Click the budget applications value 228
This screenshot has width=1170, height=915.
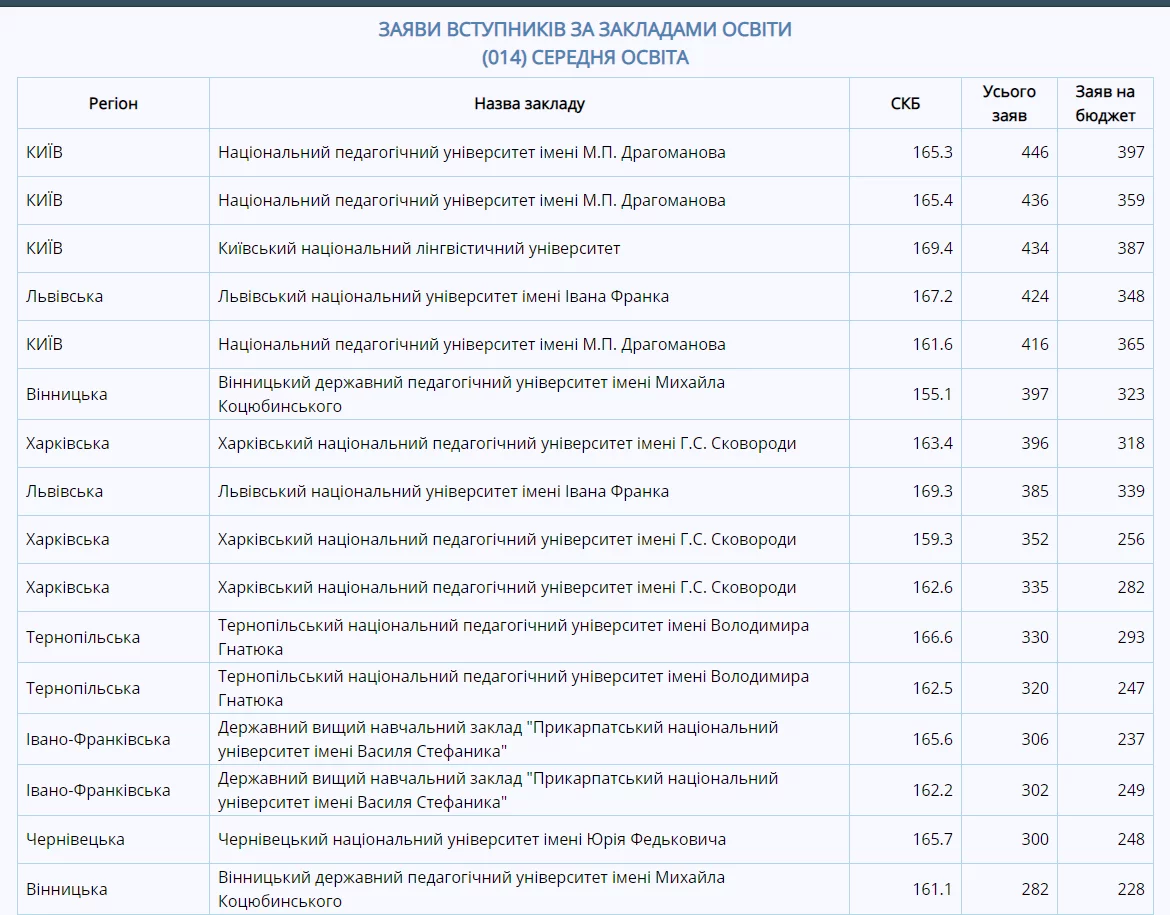pos(1131,889)
